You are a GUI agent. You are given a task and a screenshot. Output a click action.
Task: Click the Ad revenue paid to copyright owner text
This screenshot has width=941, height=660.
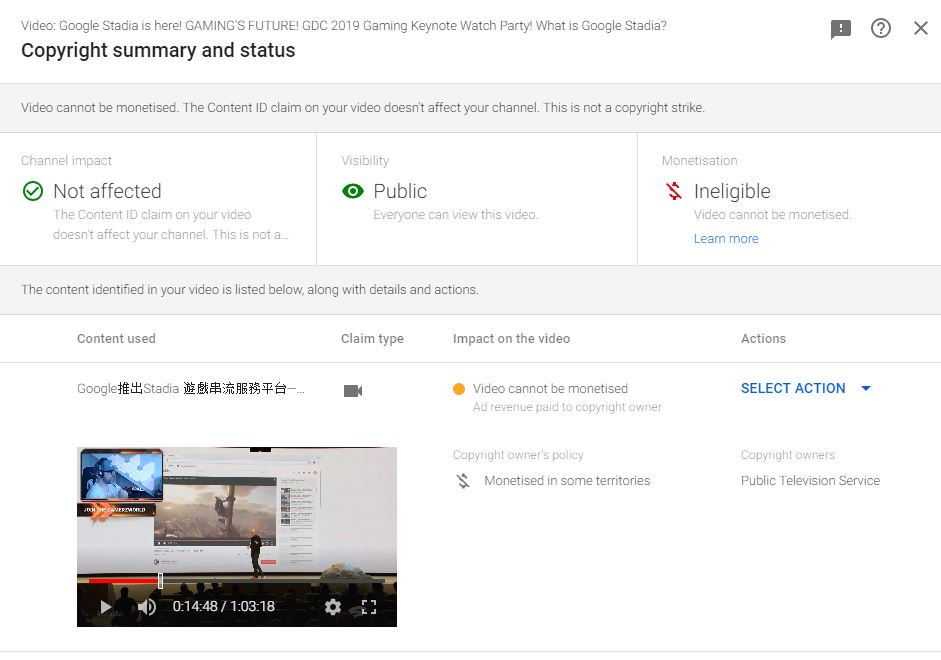pos(567,407)
